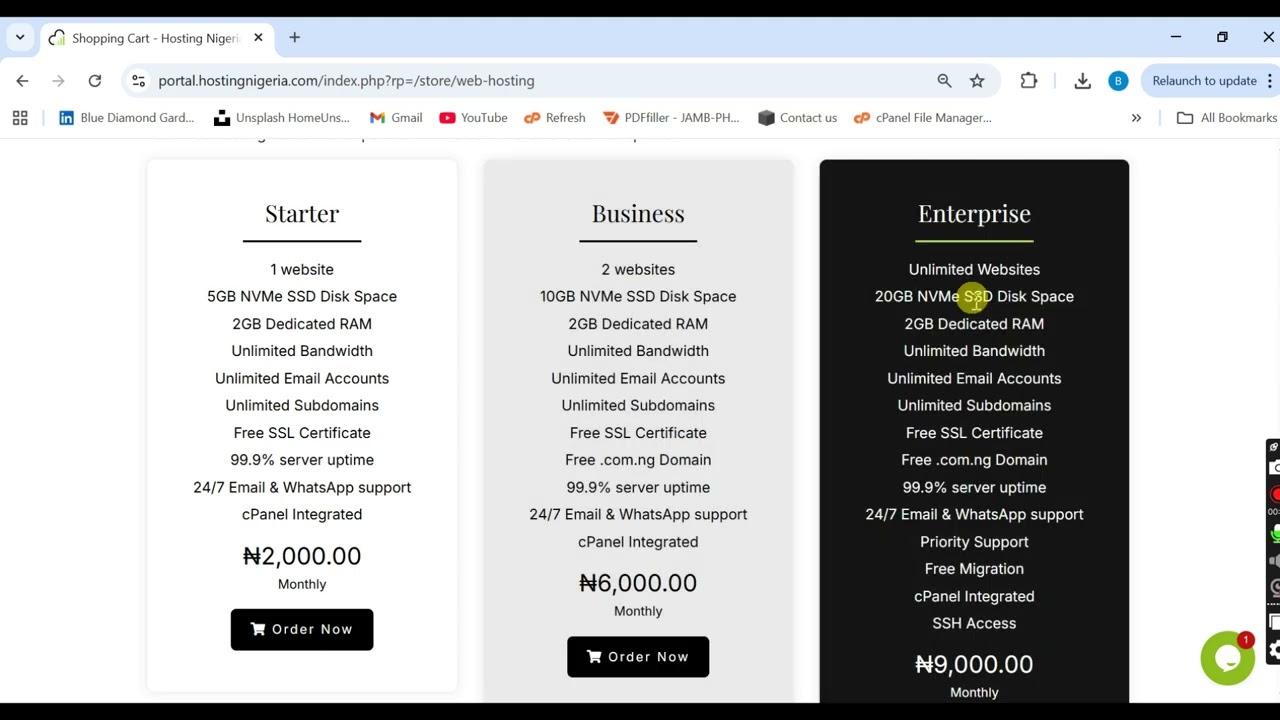Open the browser zoom magnifier icon
The width and height of the screenshot is (1280, 720).
(x=944, y=81)
